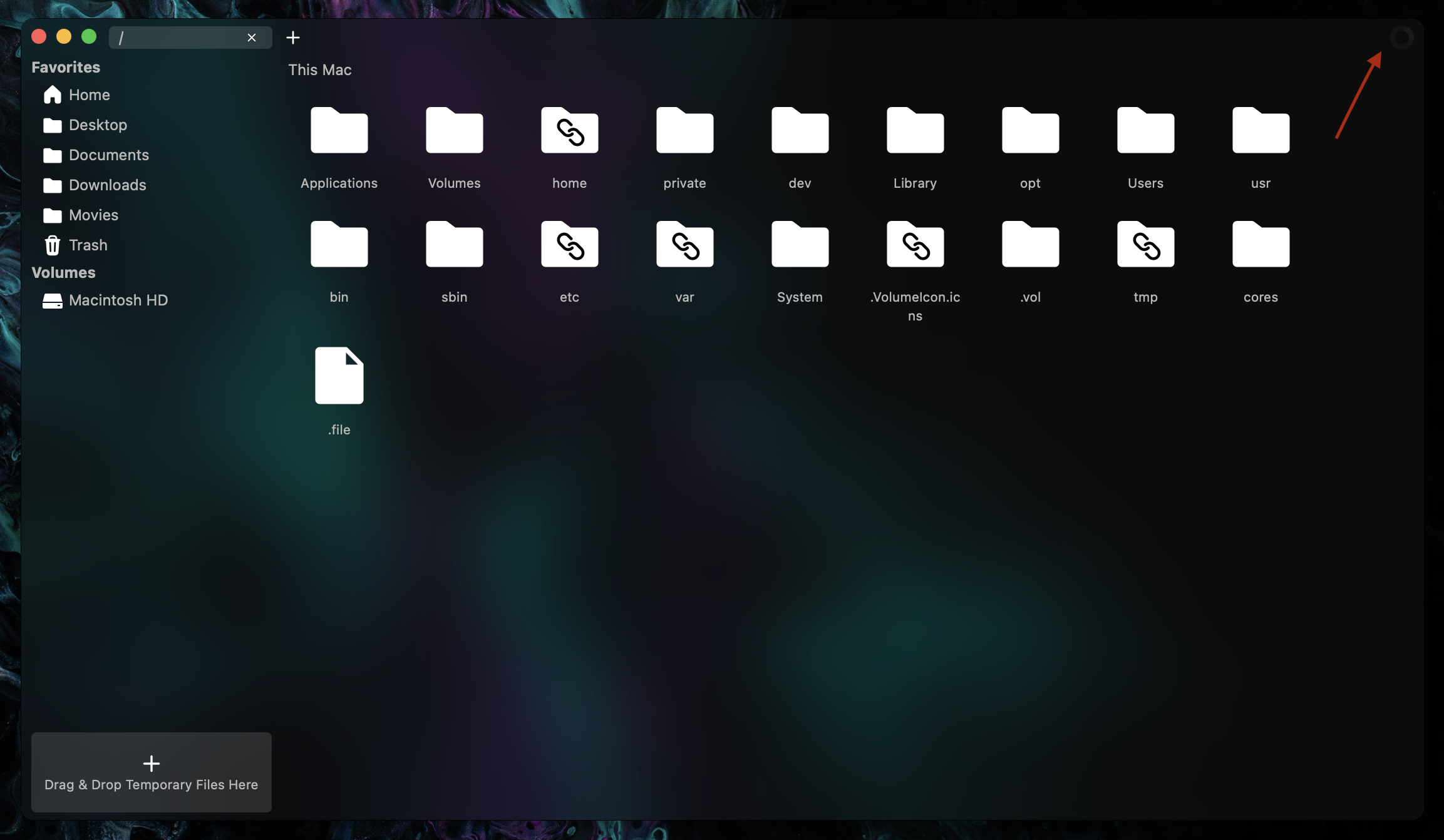Open the .VolumeIcon.icns symlink item
The width and height of the screenshot is (1444, 840).
point(915,245)
